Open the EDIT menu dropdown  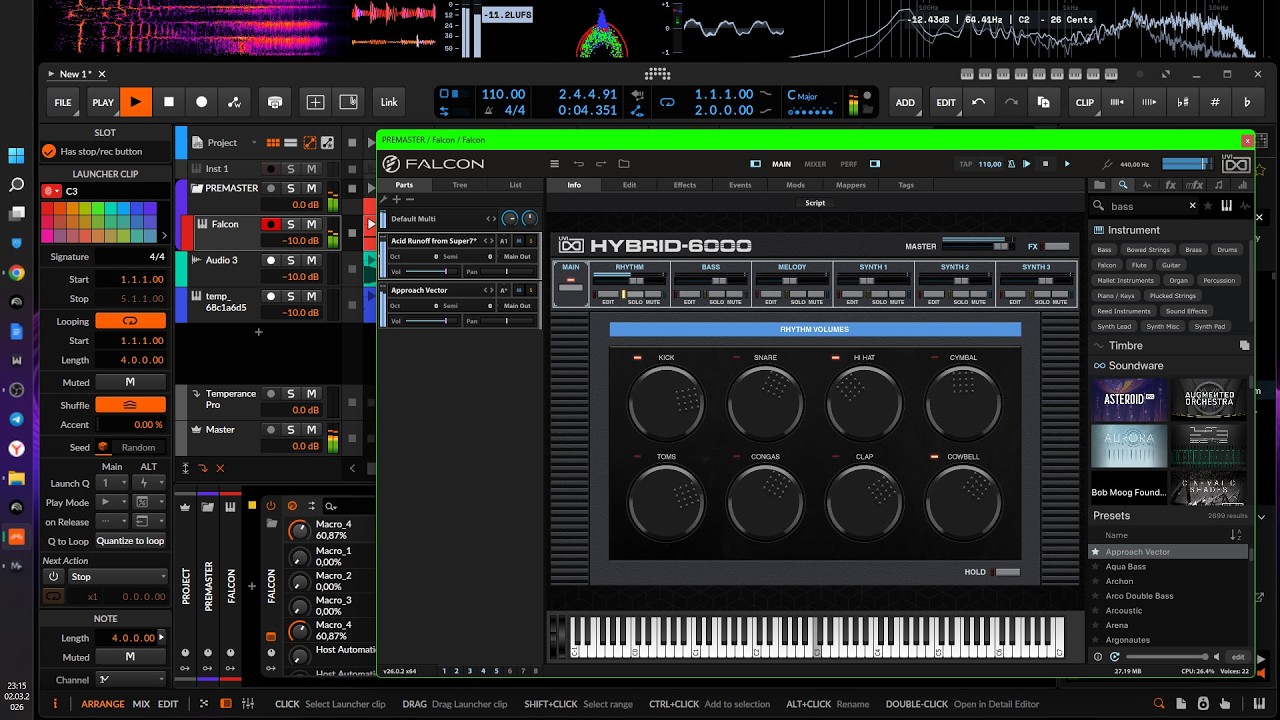click(x=946, y=102)
